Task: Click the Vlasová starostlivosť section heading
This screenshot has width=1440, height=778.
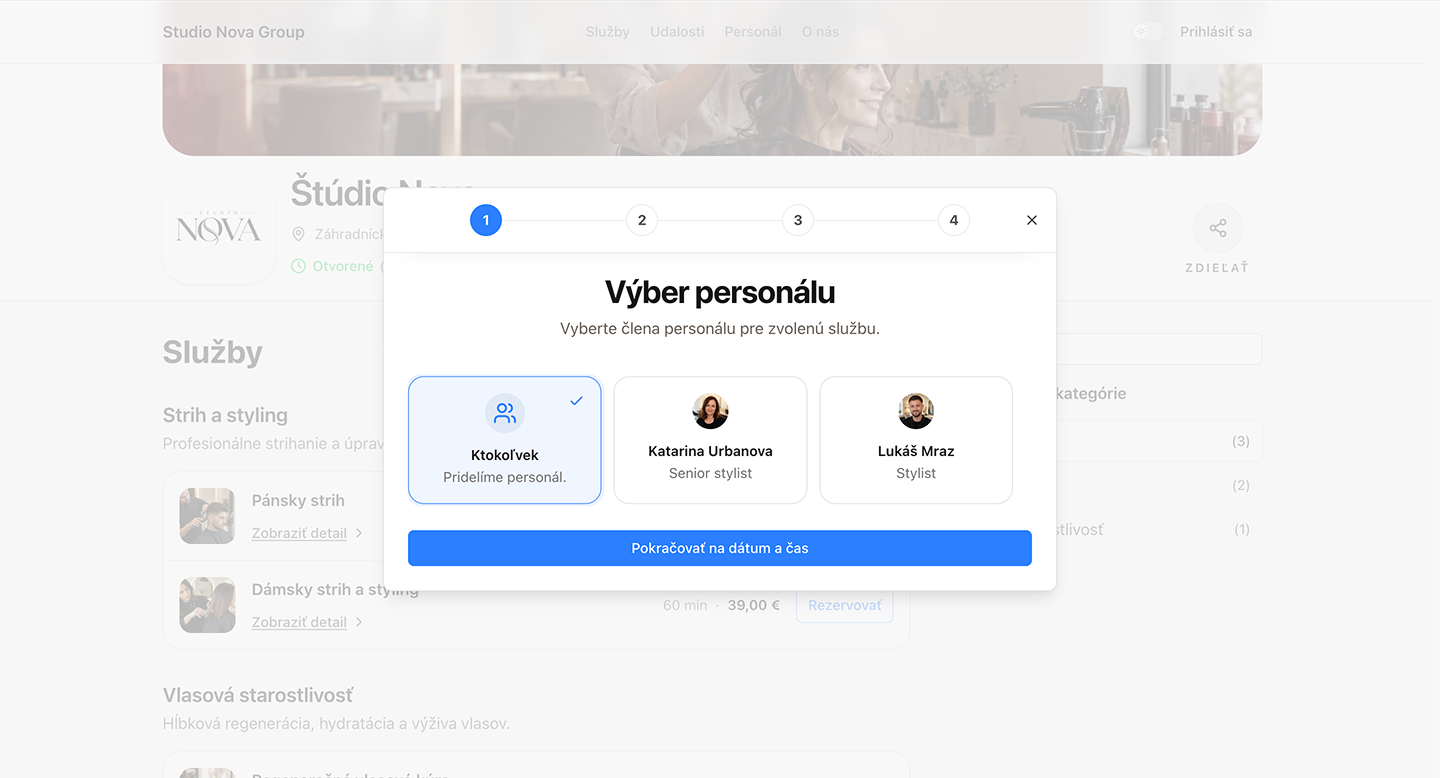Action: click(x=258, y=695)
